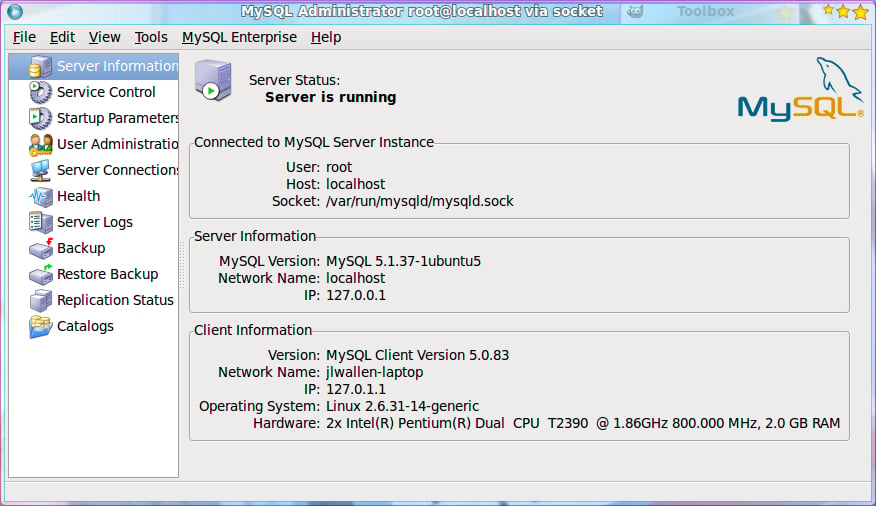Image resolution: width=876 pixels, height=506 pixels.
Task: Open the View menu
Action: point(104,37)
